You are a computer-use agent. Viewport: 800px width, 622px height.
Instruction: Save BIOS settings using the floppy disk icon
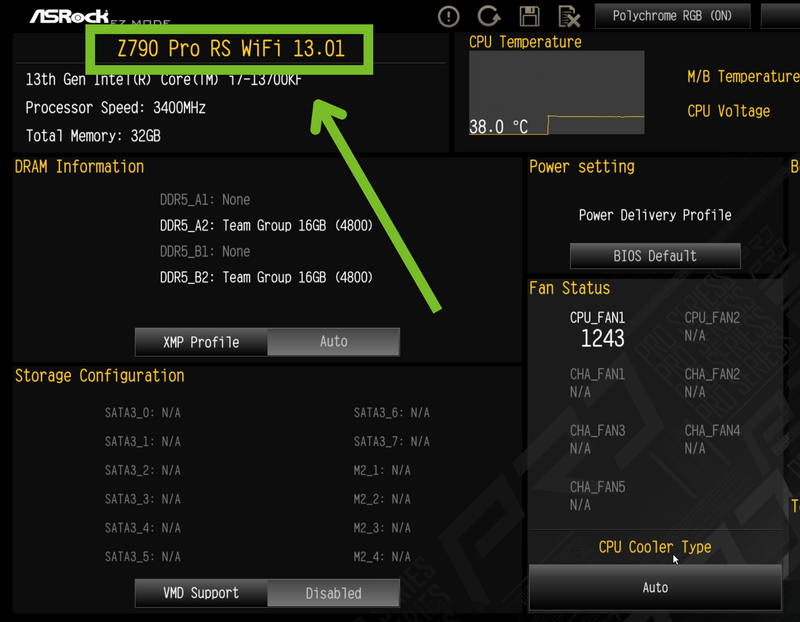click(529, 16)
